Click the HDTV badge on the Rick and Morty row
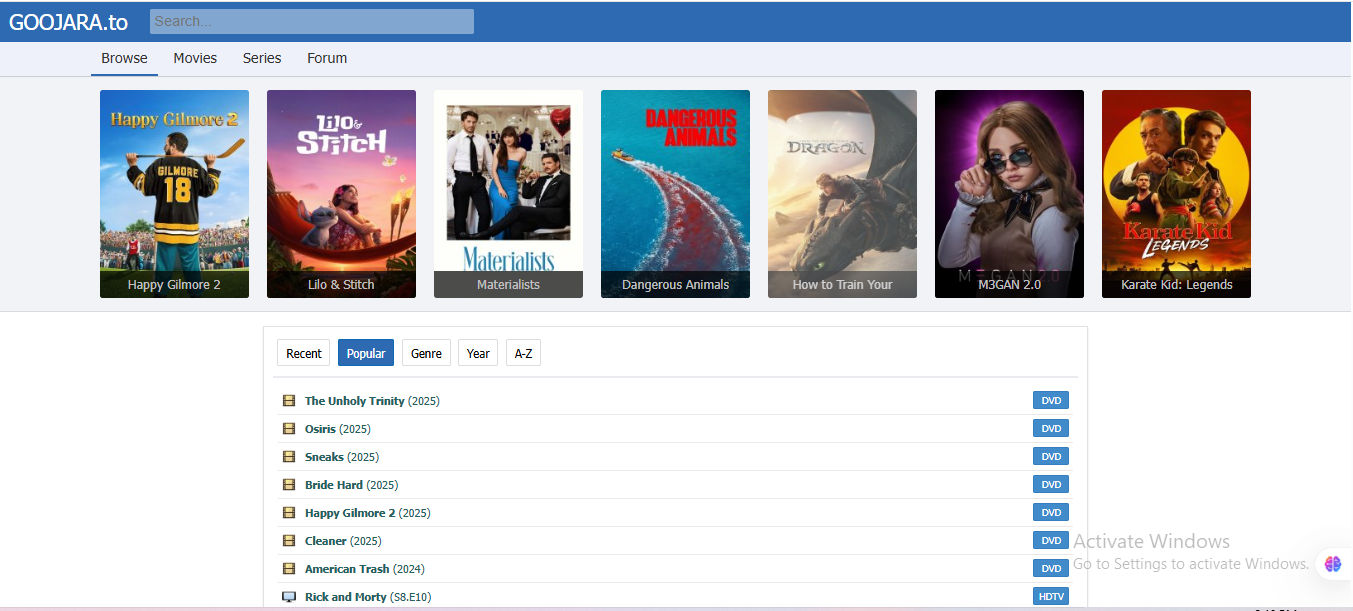This screenshot has height=611, width=1353. [x=1050, y=596]
